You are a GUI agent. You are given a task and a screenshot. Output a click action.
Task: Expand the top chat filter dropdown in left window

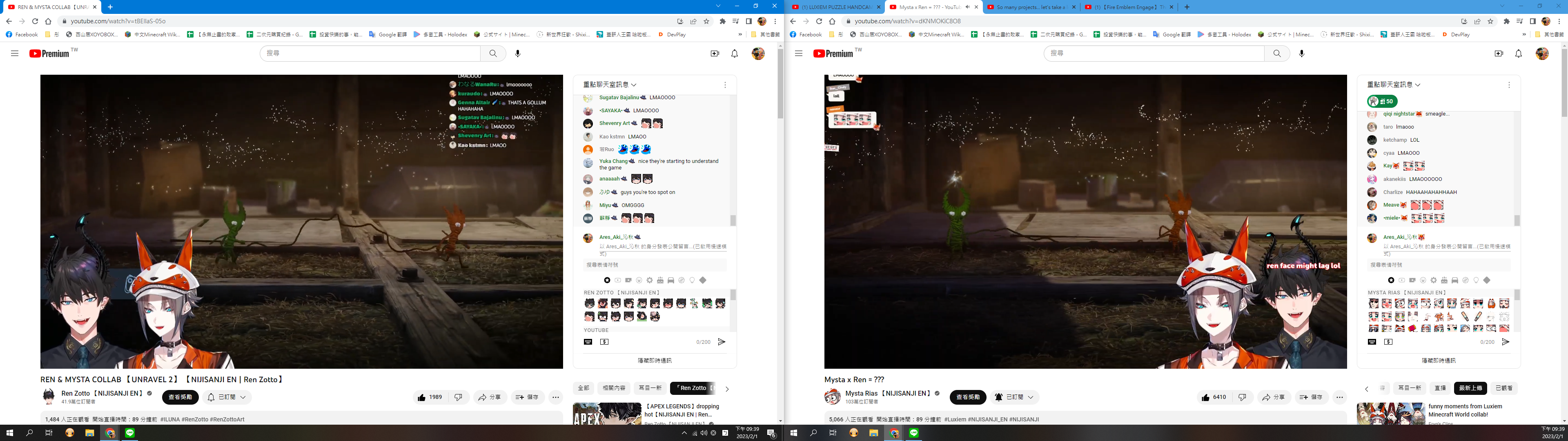pyautogui.click(x=610, y=85)
